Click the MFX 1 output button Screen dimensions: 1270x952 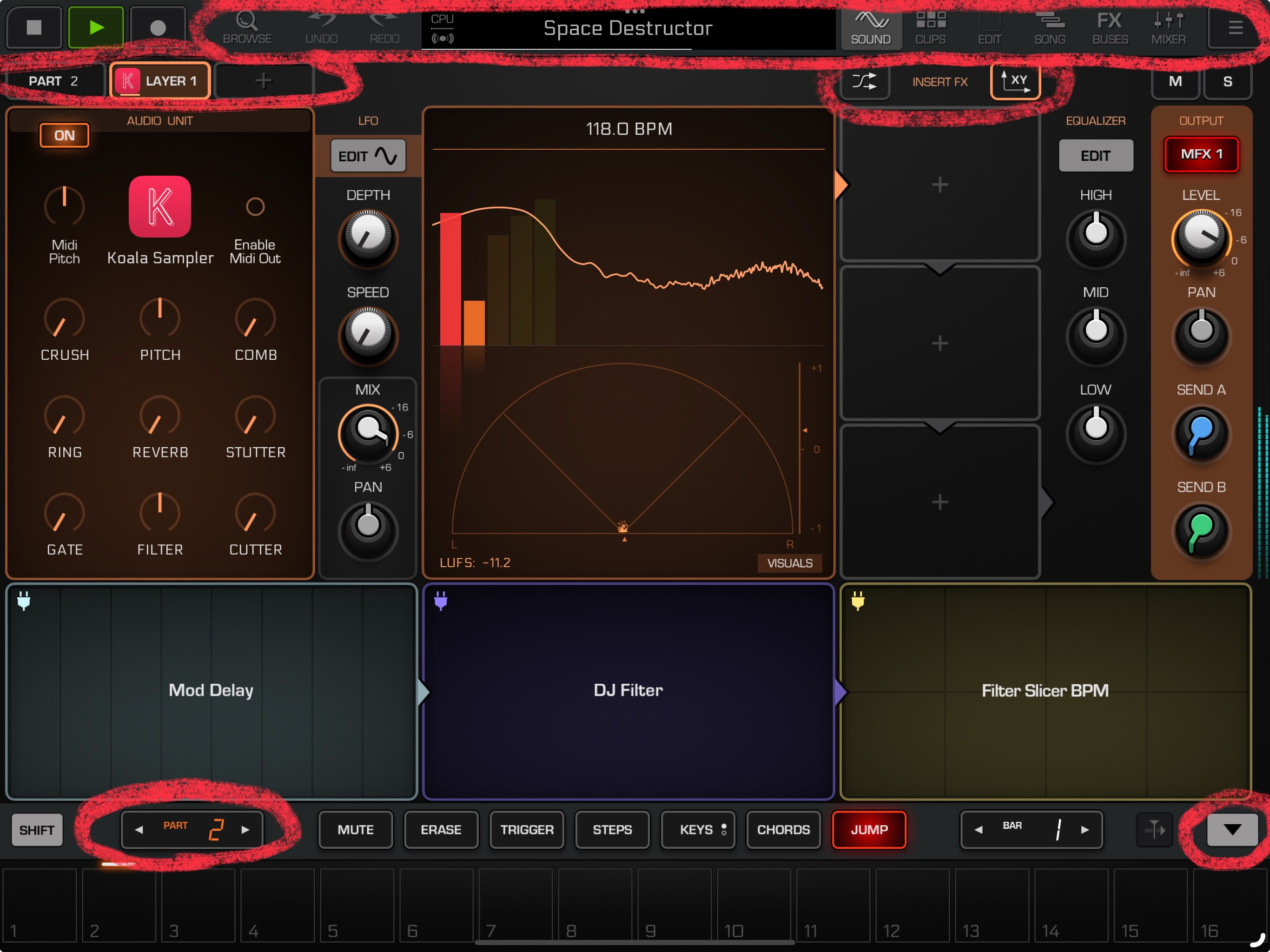coord(1201,154)
